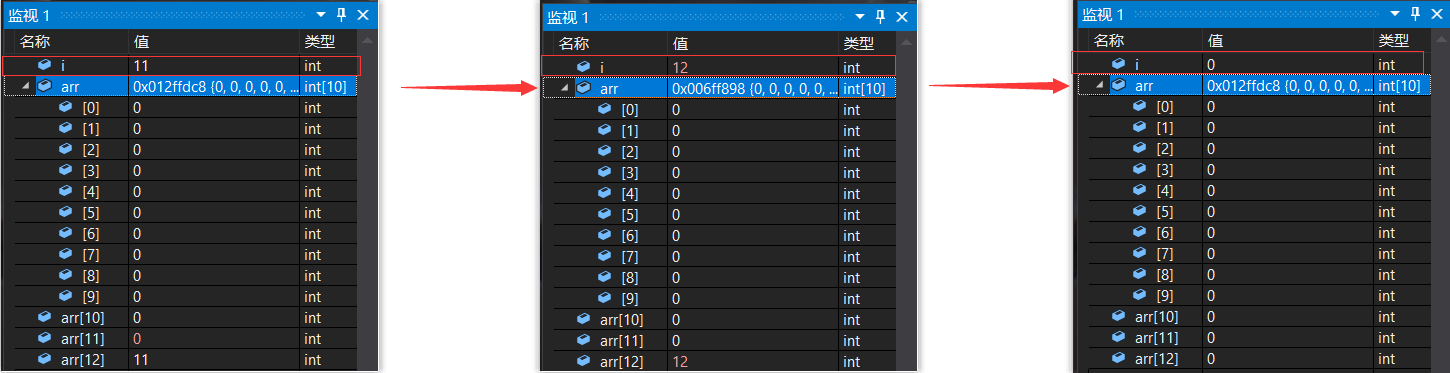
Task: Select int[10] type cell where i is 12
Action: 865,89
